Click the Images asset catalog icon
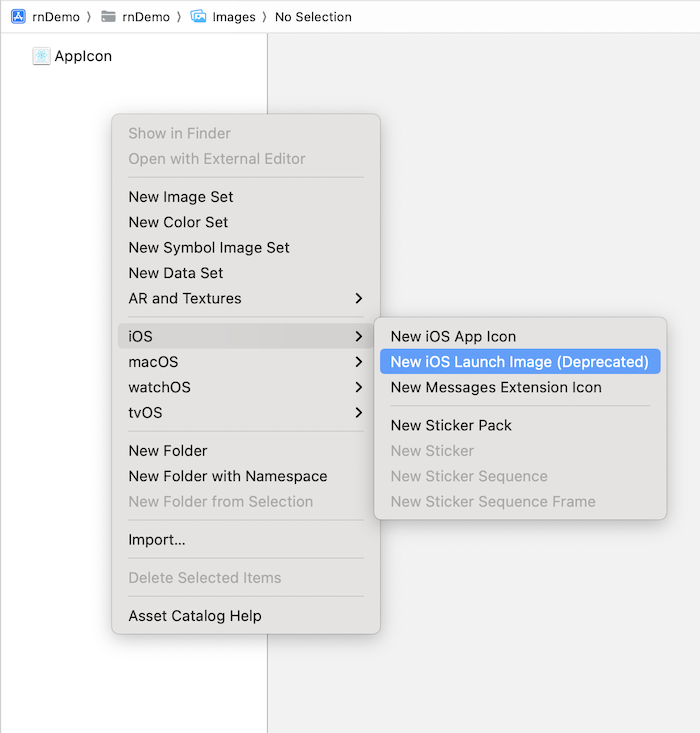The height and width of the screenshot is (733, 700). point(198,16)
